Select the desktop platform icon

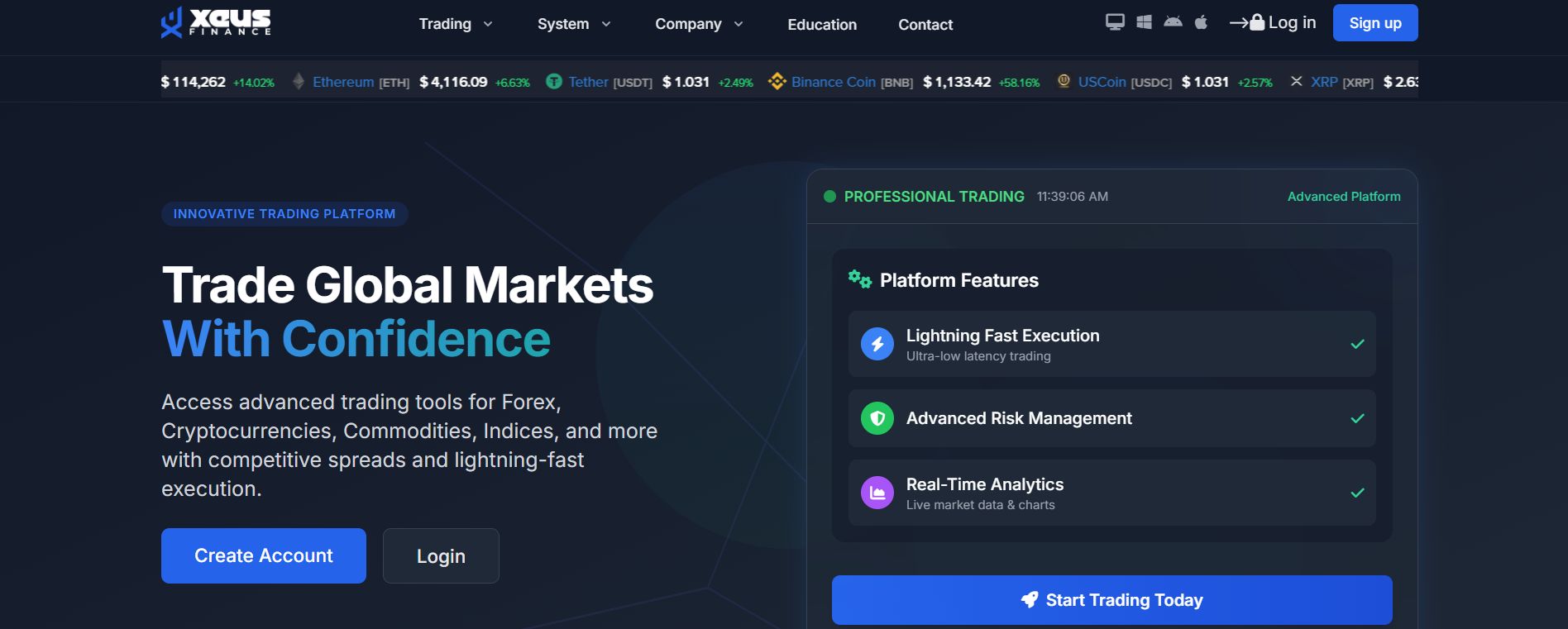click(x=1115, y=22)
